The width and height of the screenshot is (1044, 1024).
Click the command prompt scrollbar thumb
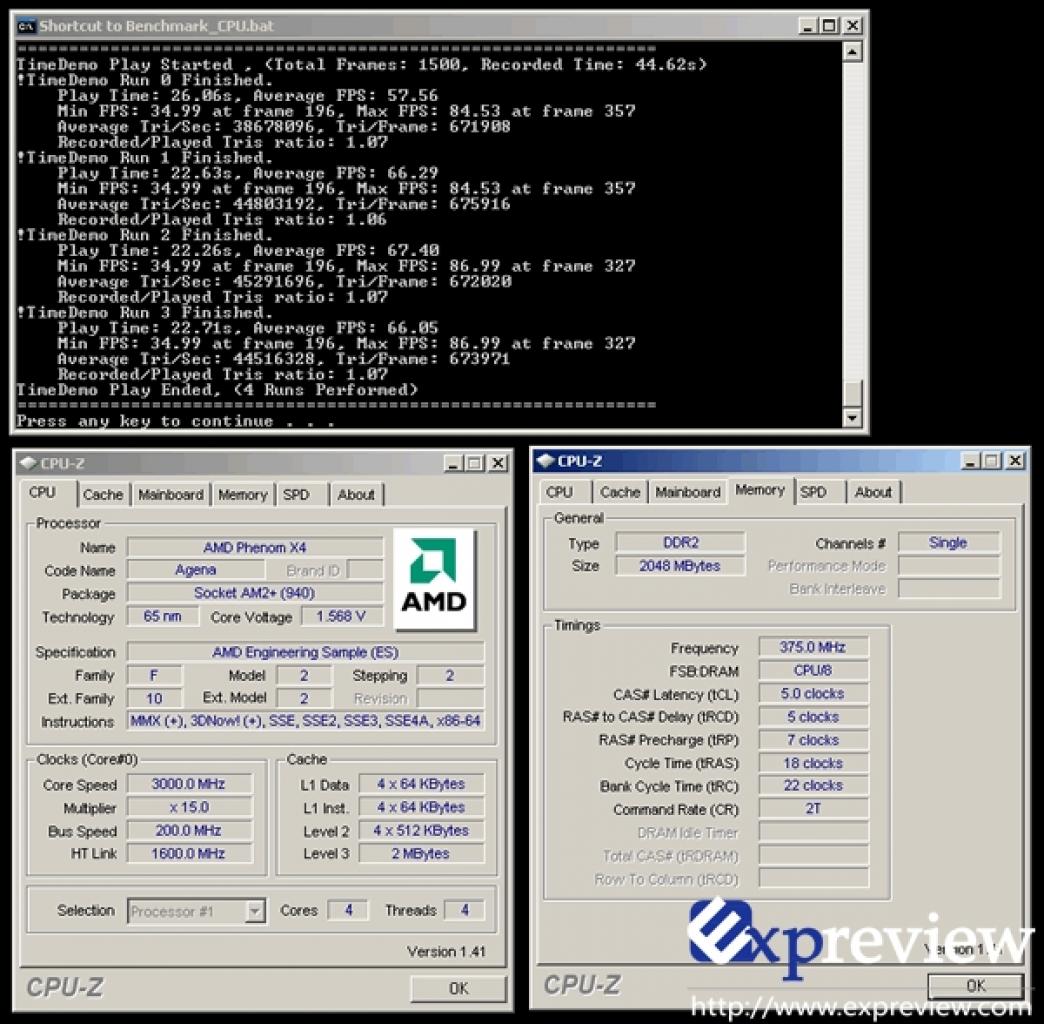pyautogui.click(x=852, y=393)
